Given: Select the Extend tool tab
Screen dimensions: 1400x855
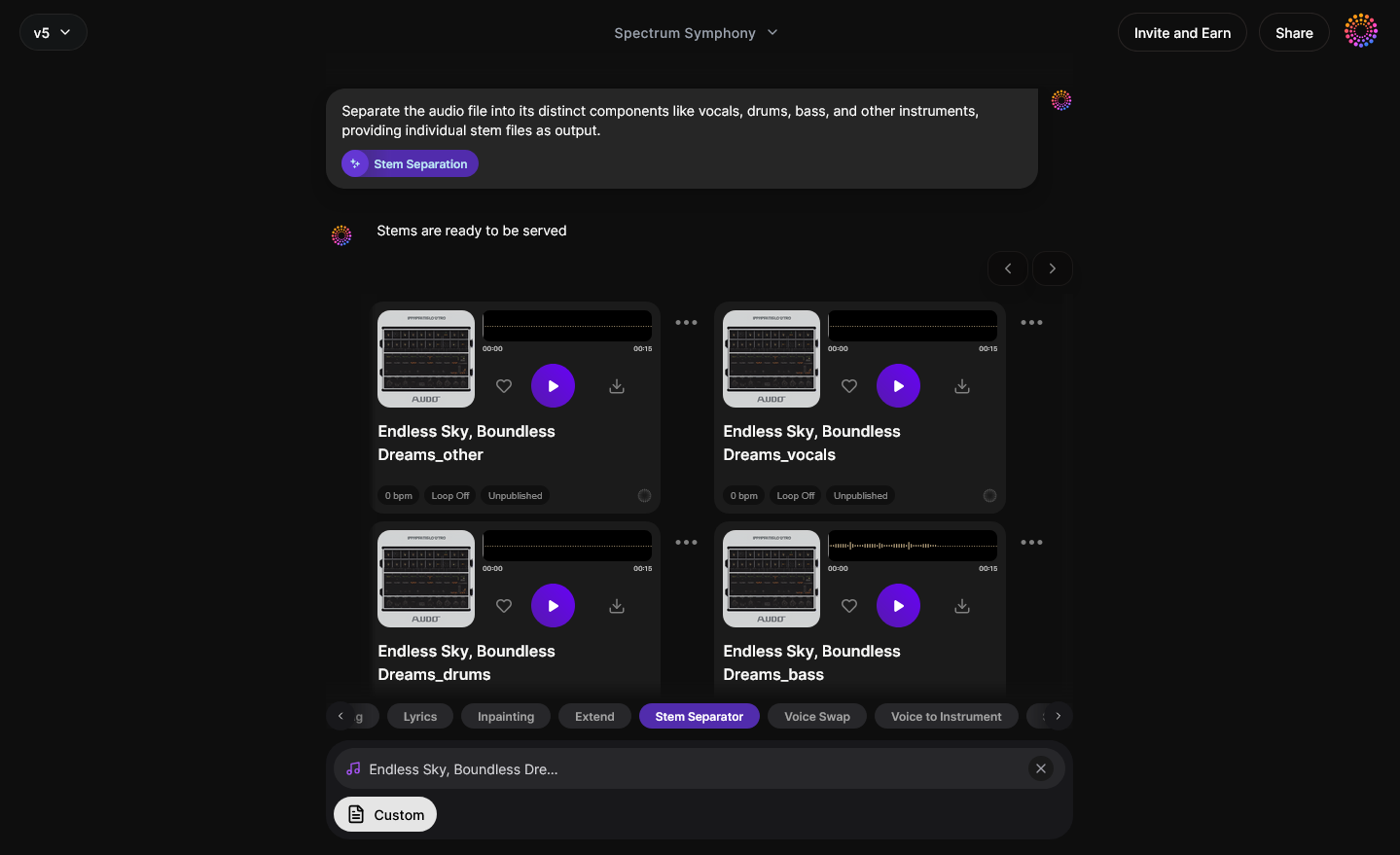Looking at the screenshot, I should point(594,716).
